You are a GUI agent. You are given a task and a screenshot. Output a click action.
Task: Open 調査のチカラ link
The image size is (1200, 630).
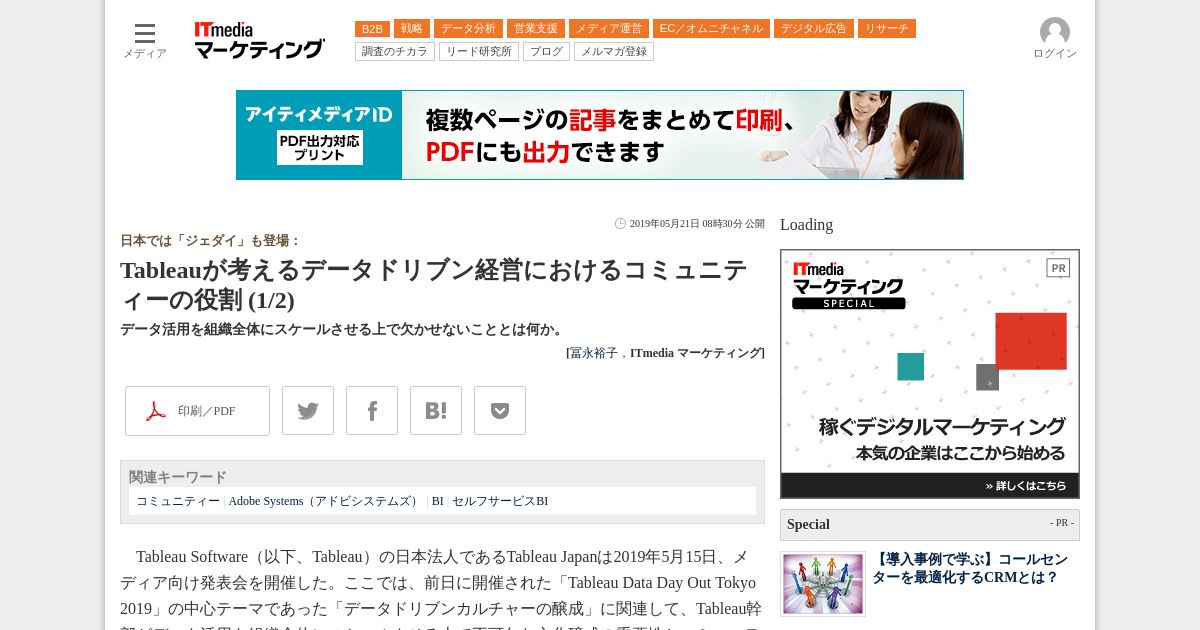click(x=395, y=51)
